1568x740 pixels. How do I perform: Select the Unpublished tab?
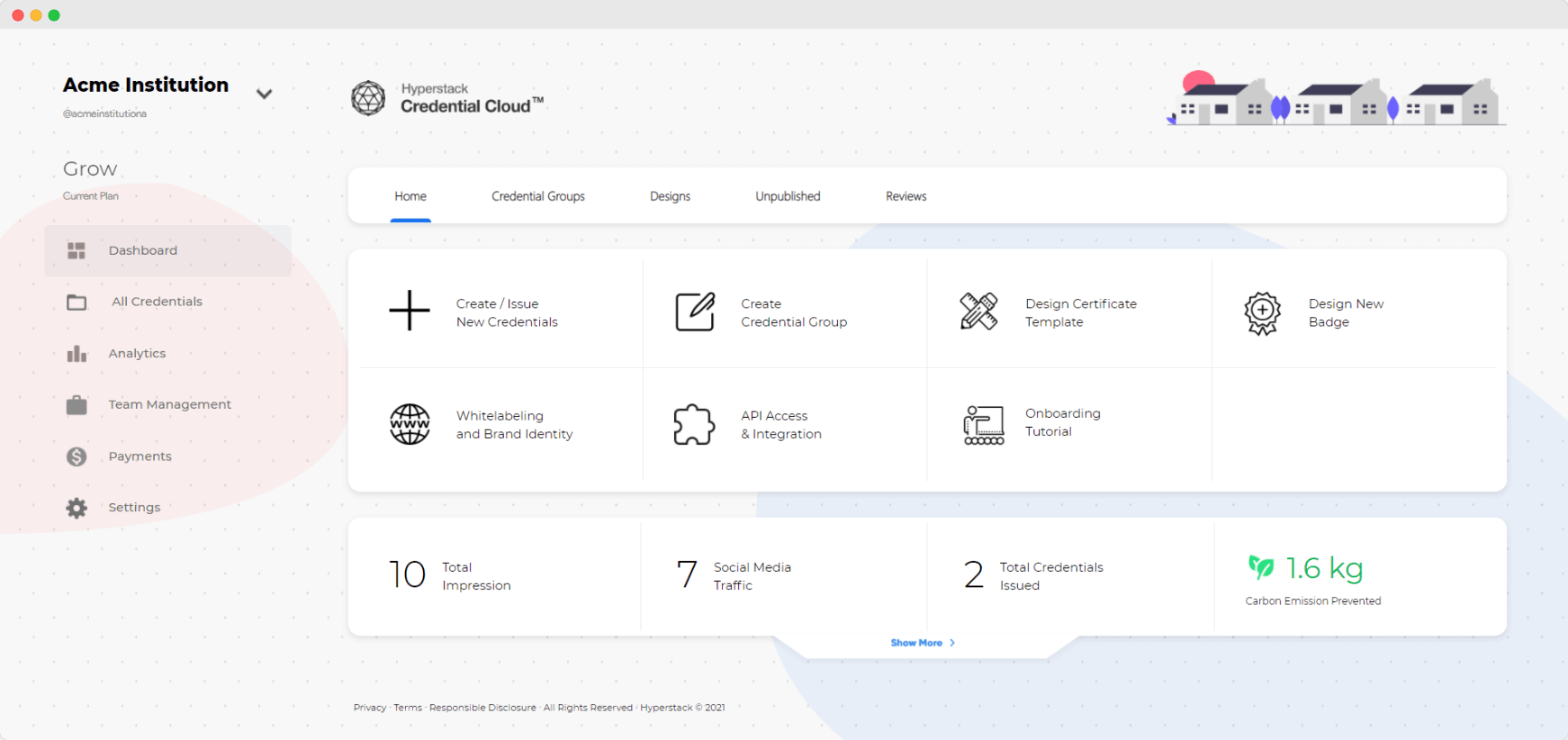click(788, 196)
